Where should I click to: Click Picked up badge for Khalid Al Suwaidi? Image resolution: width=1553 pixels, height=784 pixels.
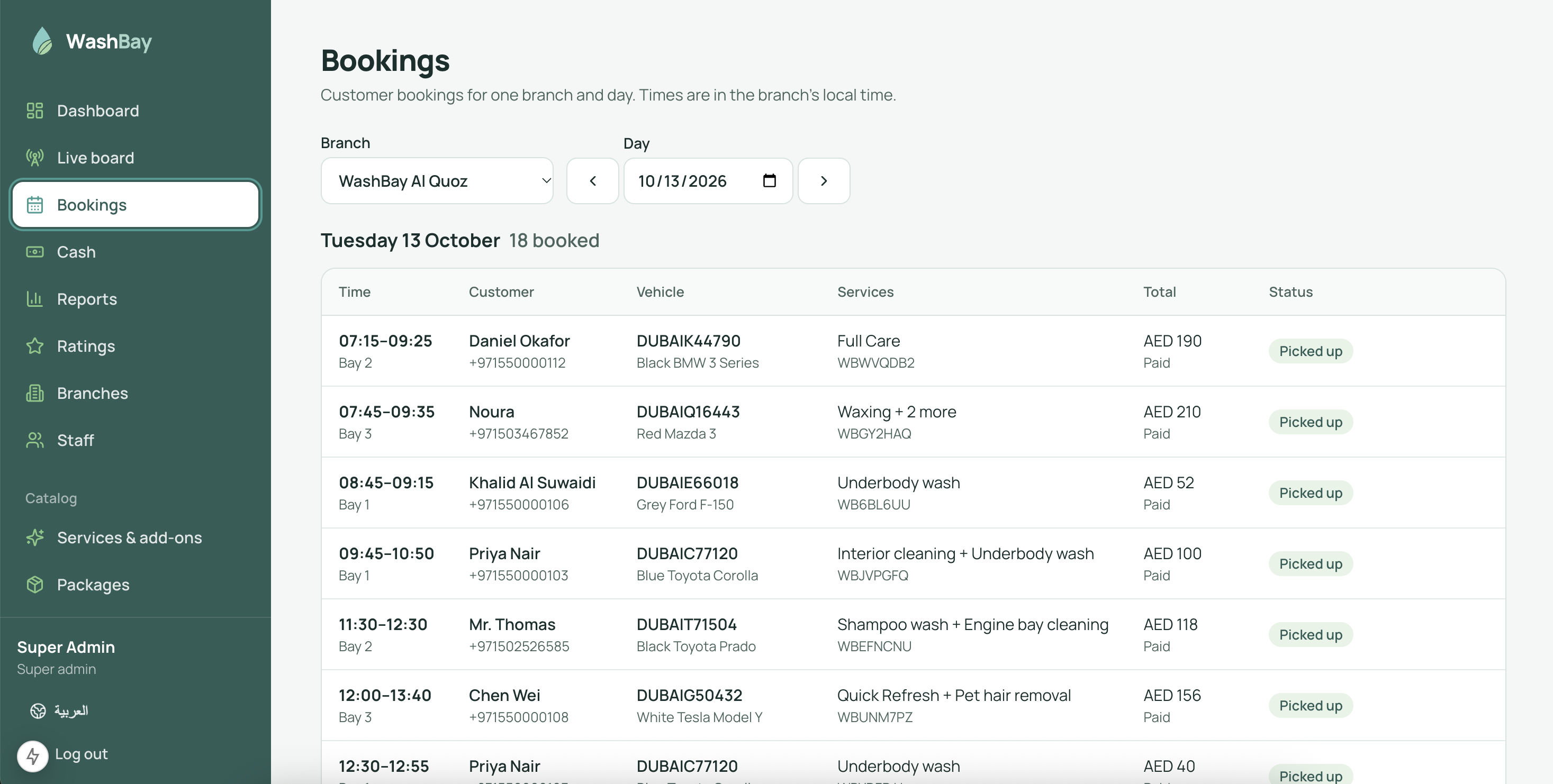1311,493
